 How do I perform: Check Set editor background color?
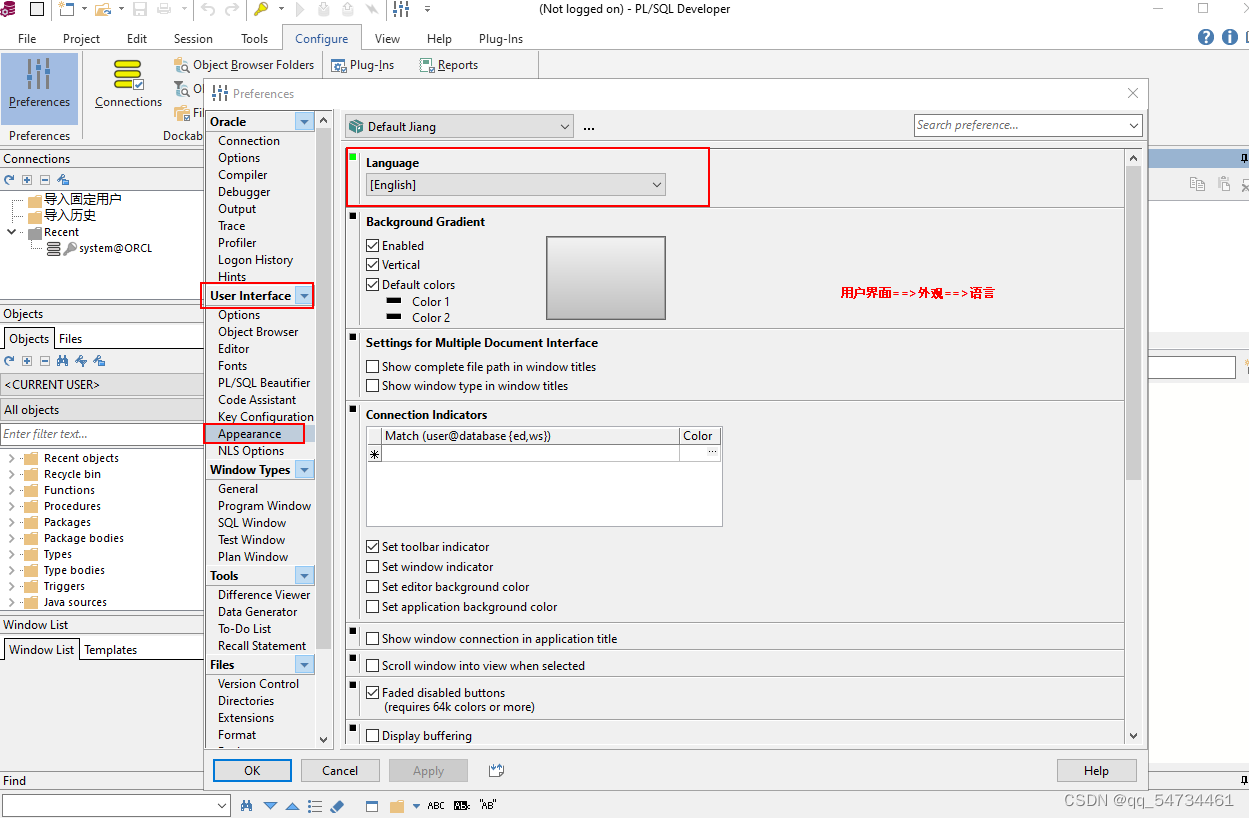click(x=373, y=587)
